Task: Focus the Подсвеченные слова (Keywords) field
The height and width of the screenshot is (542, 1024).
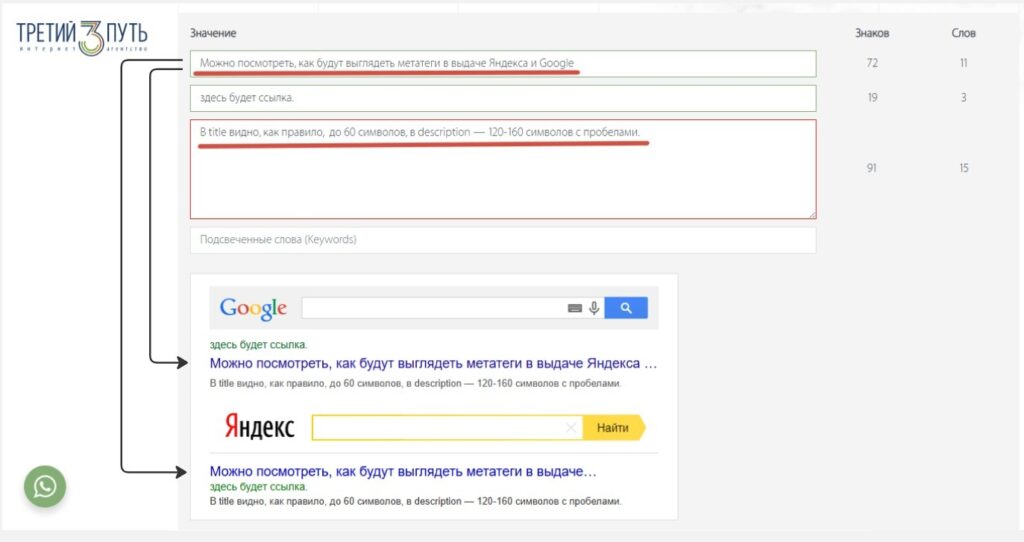Action: pos(503,240)
